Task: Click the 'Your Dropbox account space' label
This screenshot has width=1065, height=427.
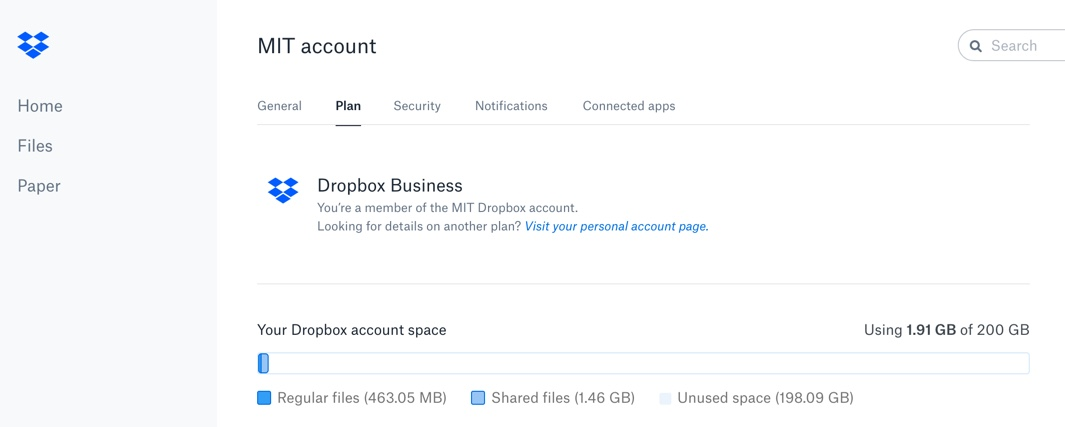Action: point(352,331)
